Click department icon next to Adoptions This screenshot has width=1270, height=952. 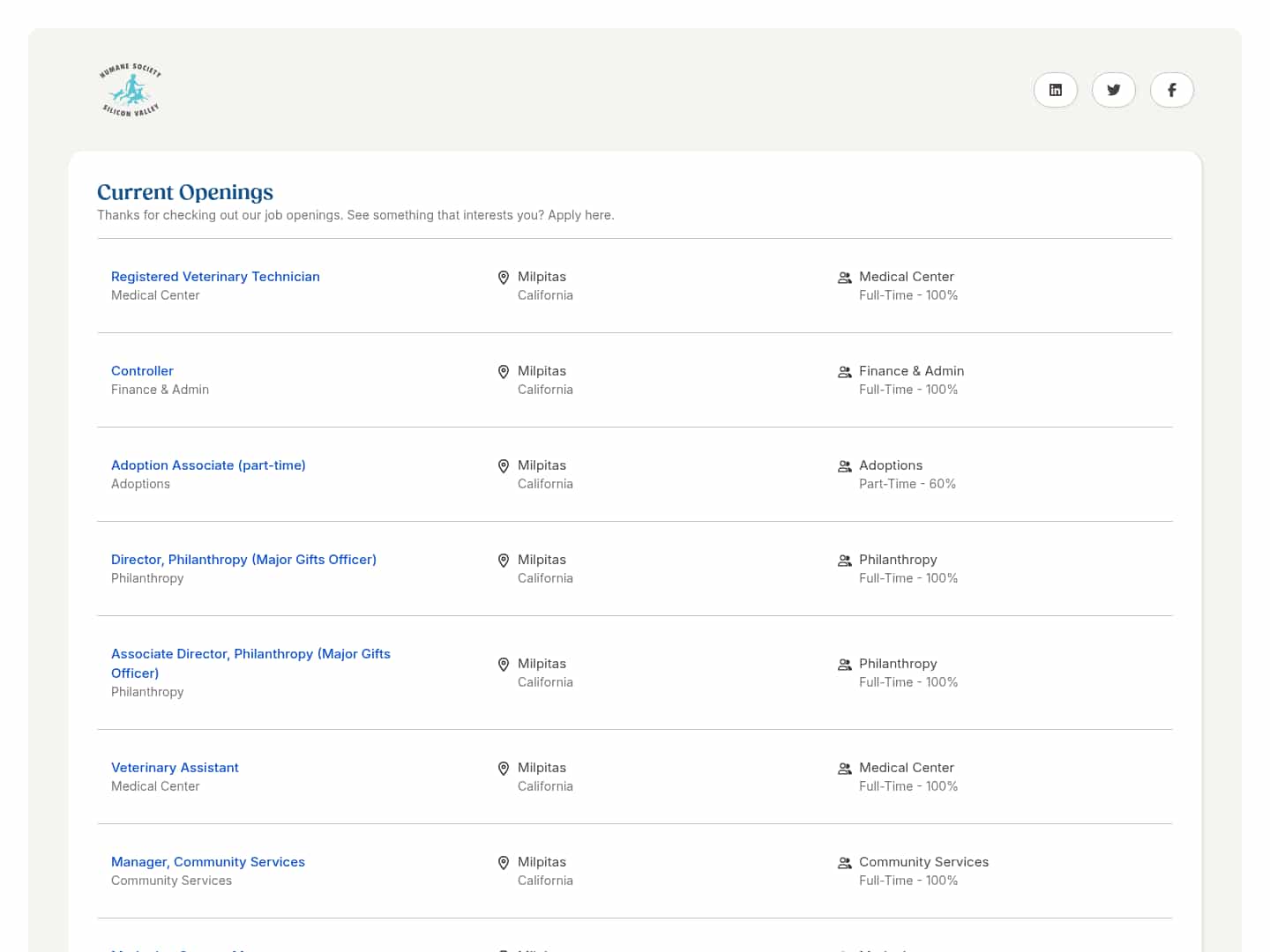click(844, 466)
